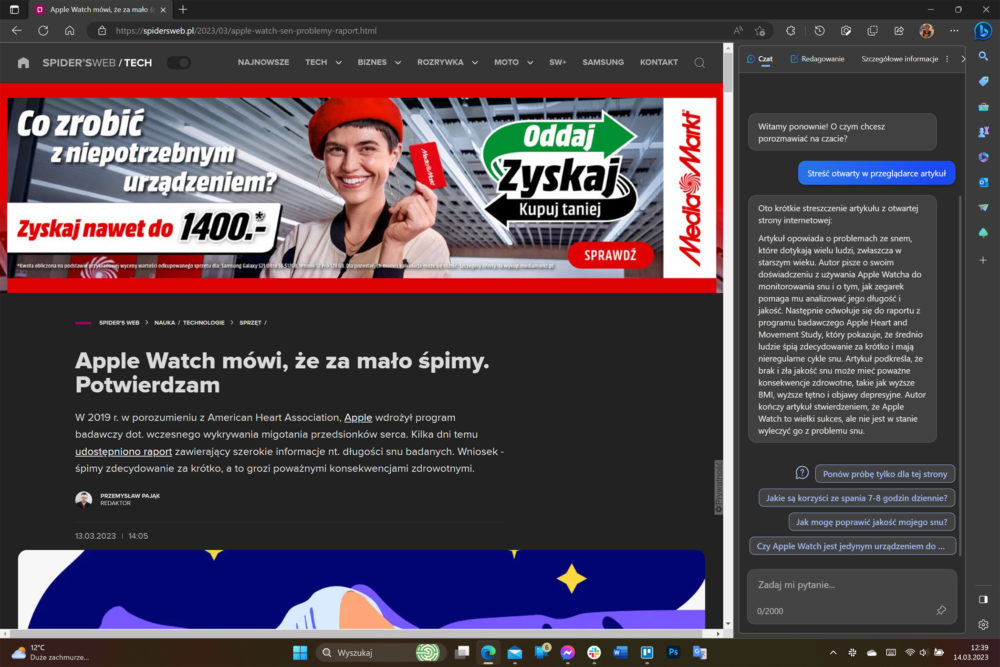Click feedback question mark icon in chat

coord(802,473)
